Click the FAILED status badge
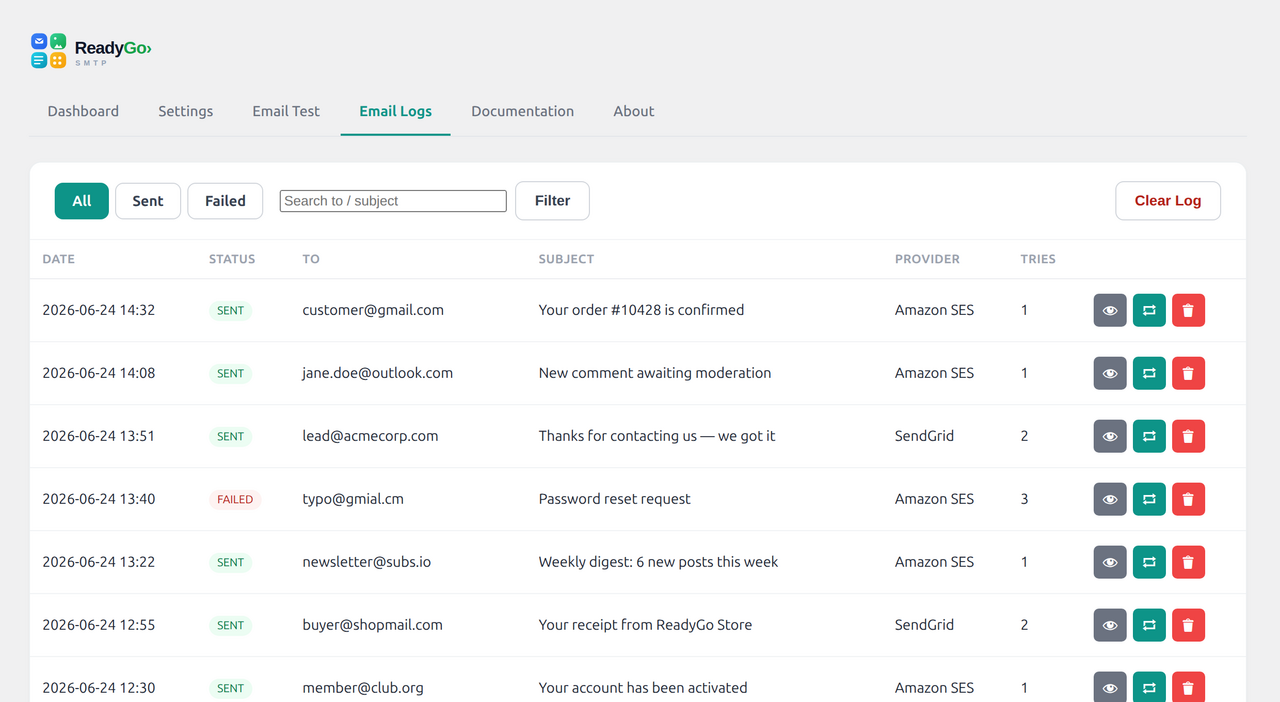1280x702 pixels. [235, 499]
